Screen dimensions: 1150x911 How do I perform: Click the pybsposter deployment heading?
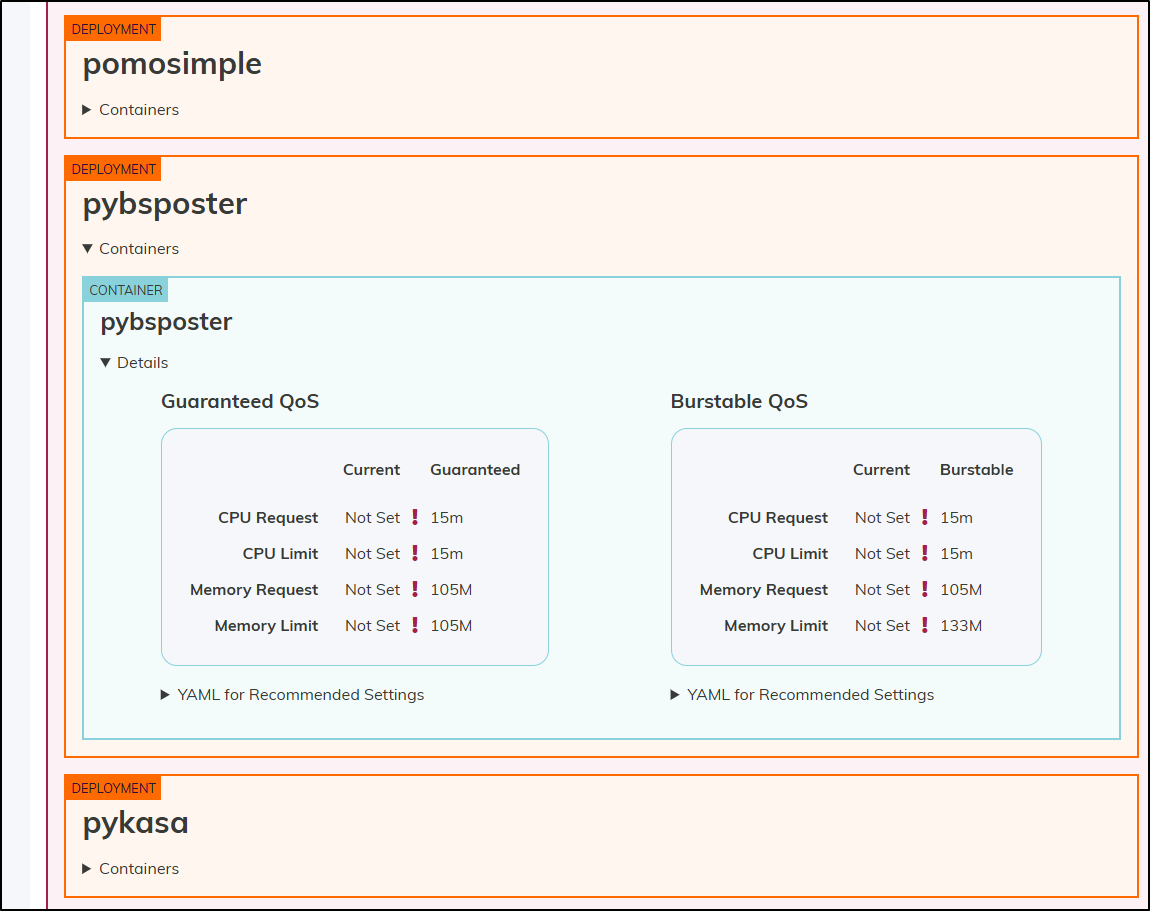click(x=165, y=204)
